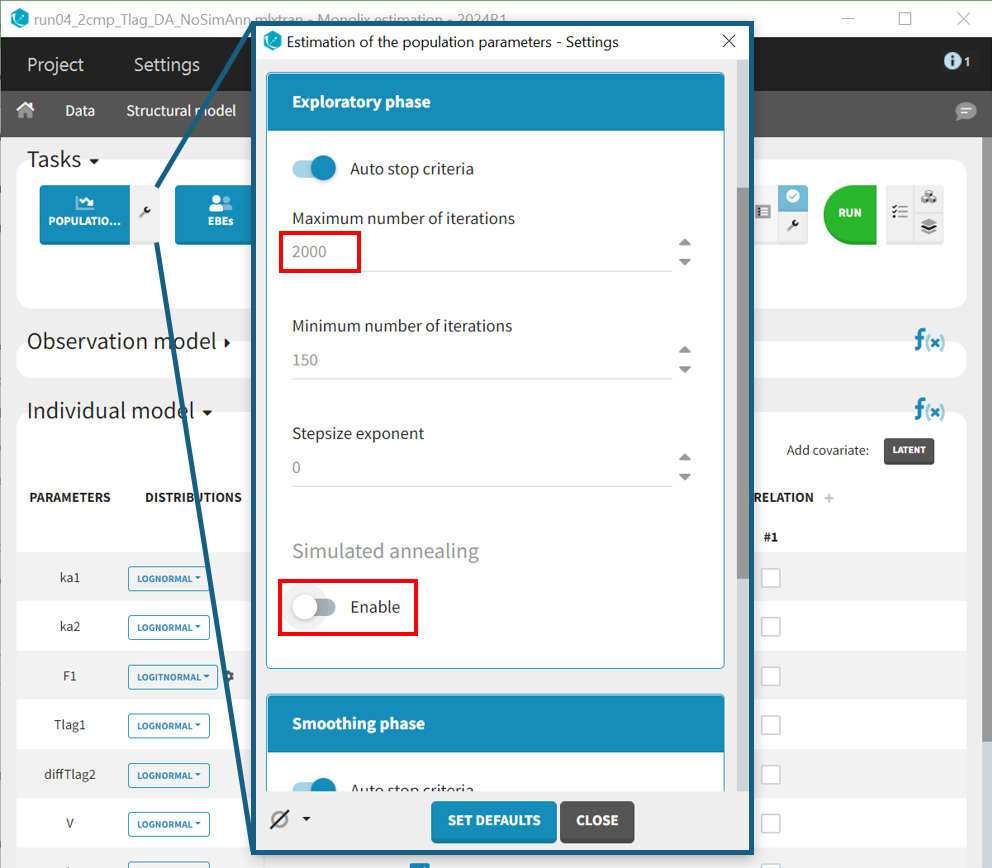Open the ka1 LOGNORMAL distribution dropdown

point(168,578)
